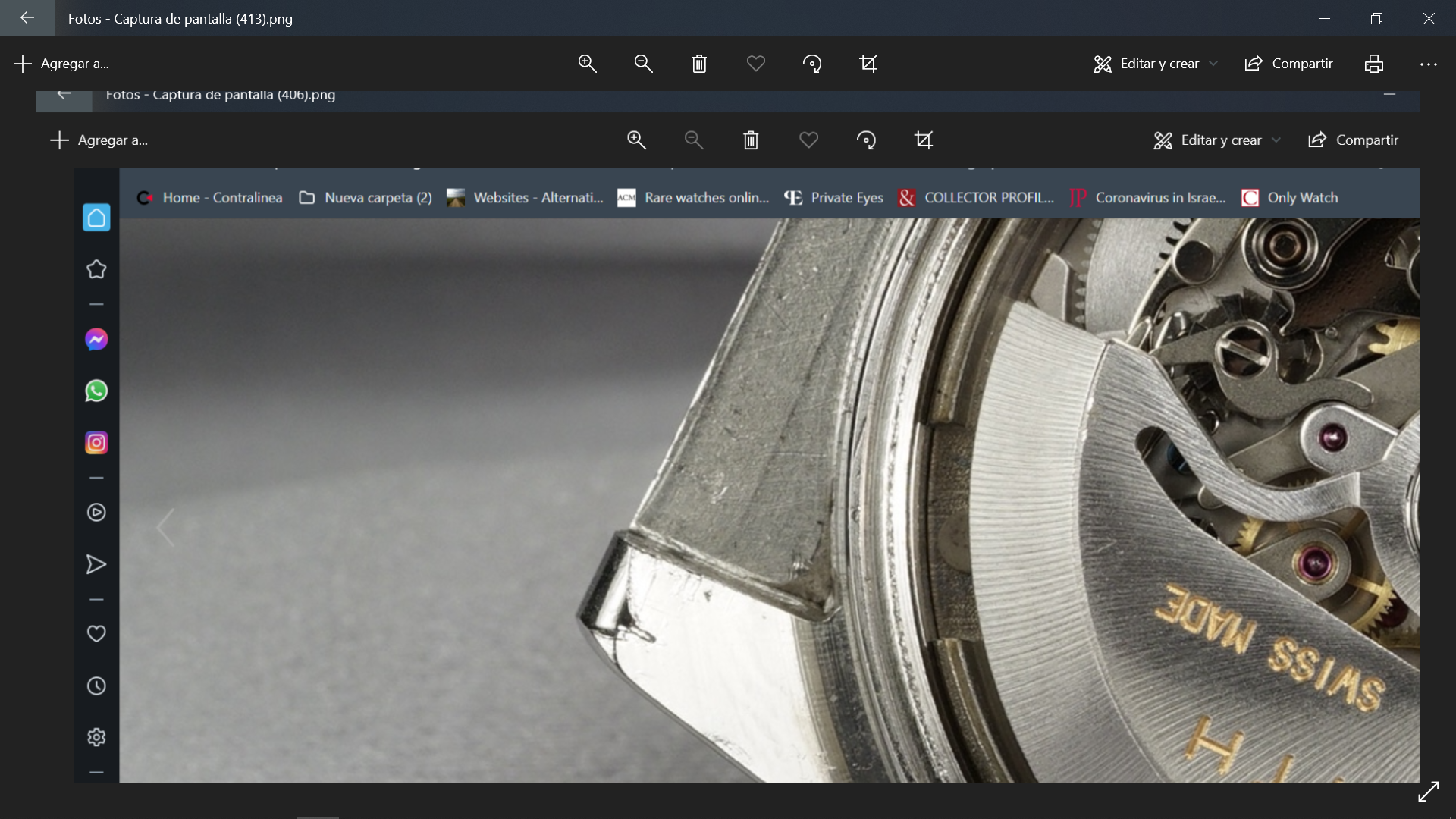Screen dimensions: 1456x819
Task: Open the Private Eyes bookmark
Action: [x=834, y=198]
